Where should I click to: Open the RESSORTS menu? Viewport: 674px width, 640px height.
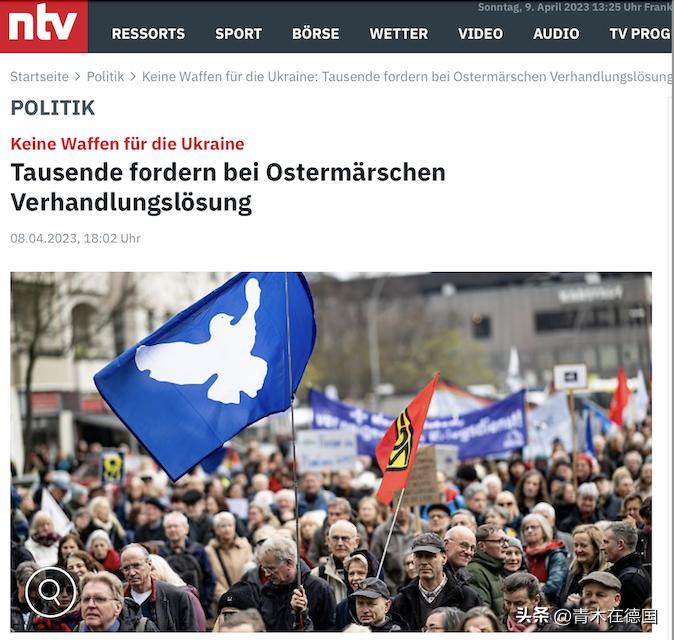[148, 34]
